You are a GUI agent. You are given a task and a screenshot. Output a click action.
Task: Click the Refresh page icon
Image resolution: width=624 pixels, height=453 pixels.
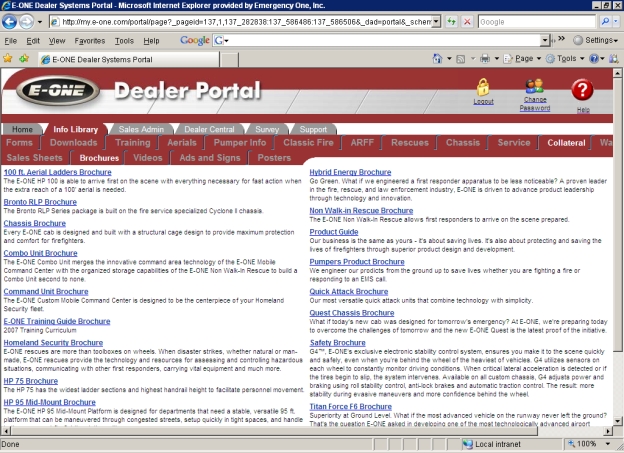tap(451, 21)
